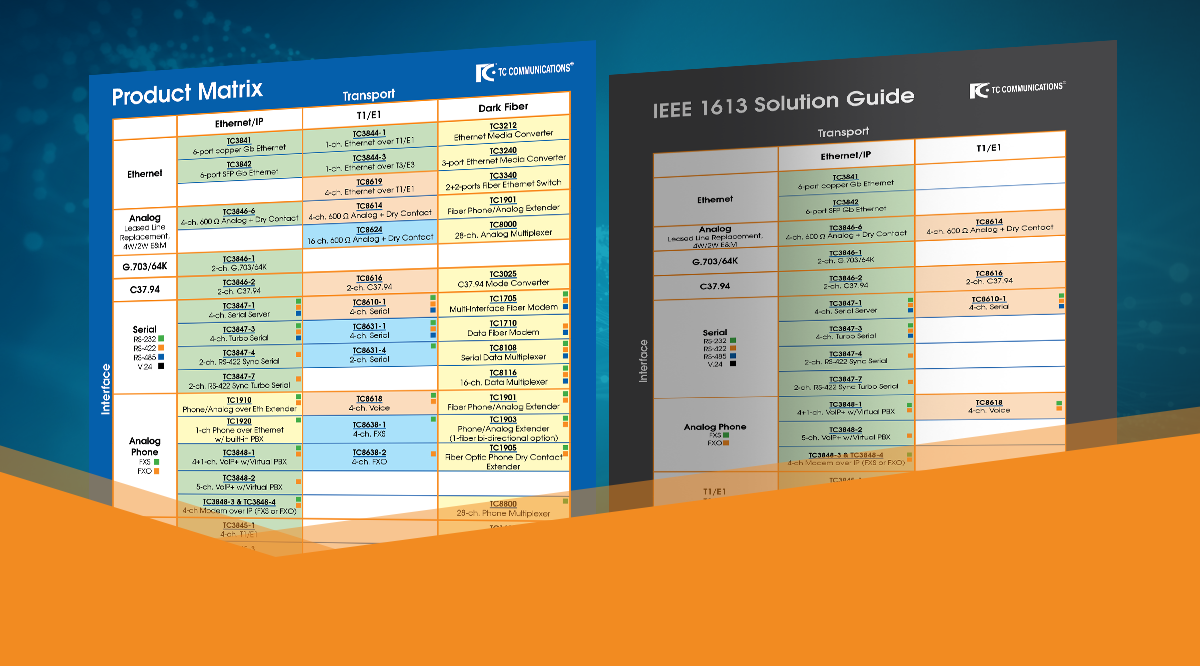Click TC8800 Phone Multiplexer cell
Screen dimensions: 1200x666
pos(503,508)
